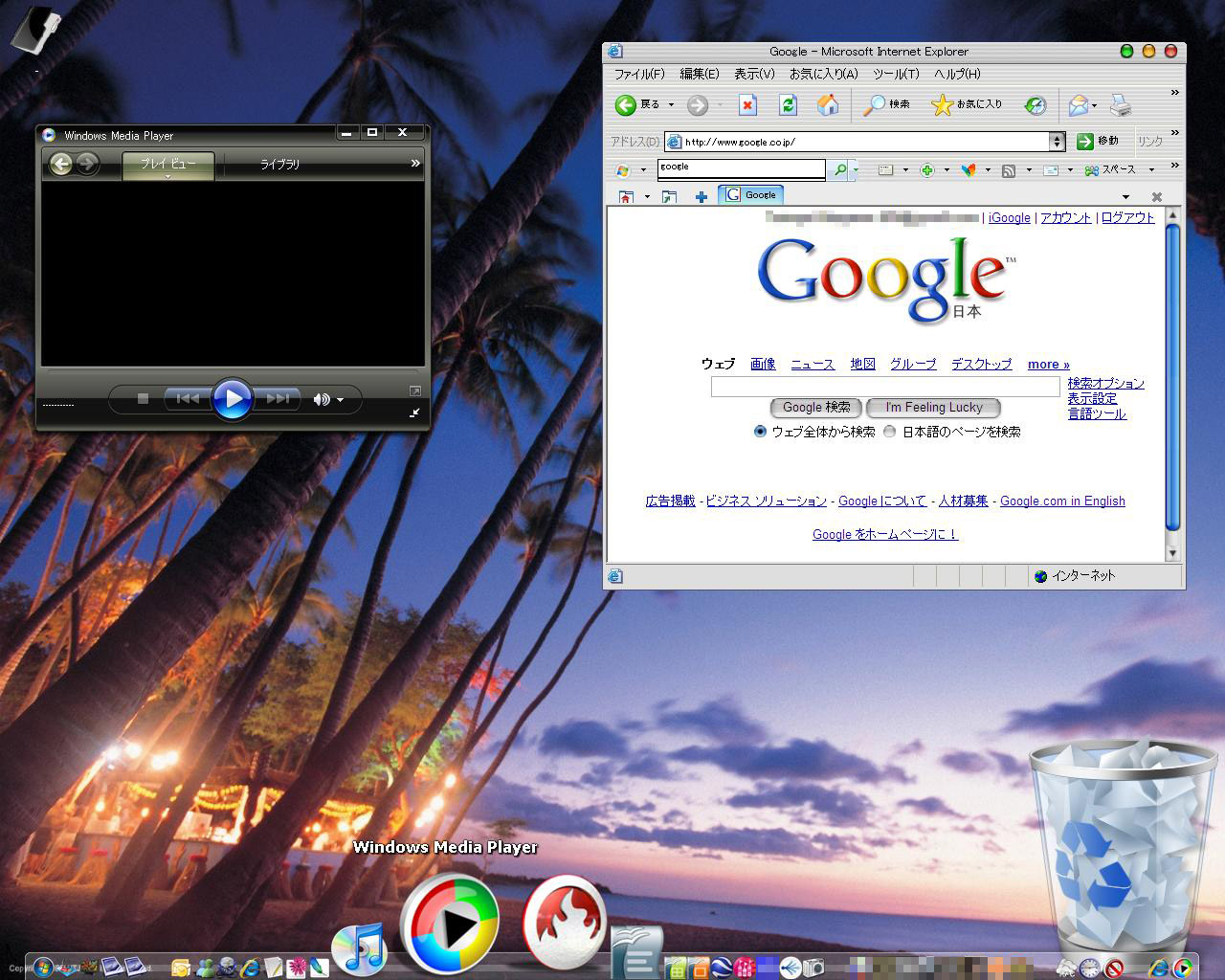Viewport: 1225px width, 980px height.
Task: Click the gray Forward arrow in Internet Explorer
Action: coord(698,105)
